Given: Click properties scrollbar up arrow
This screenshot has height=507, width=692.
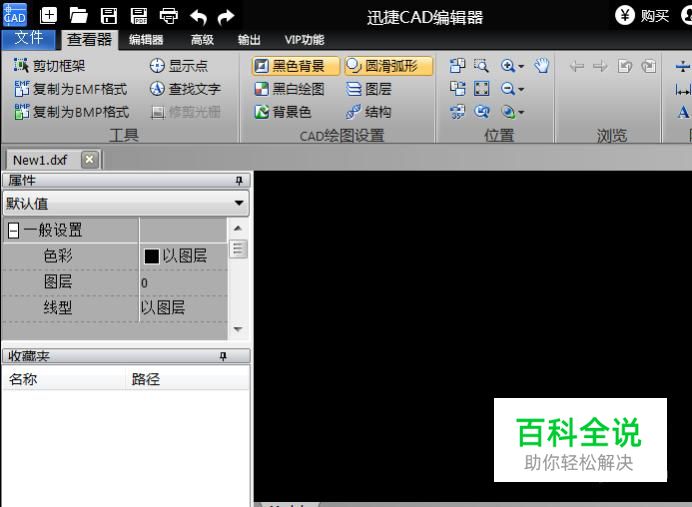Looking at the screenshot, I should click(238, 228).
